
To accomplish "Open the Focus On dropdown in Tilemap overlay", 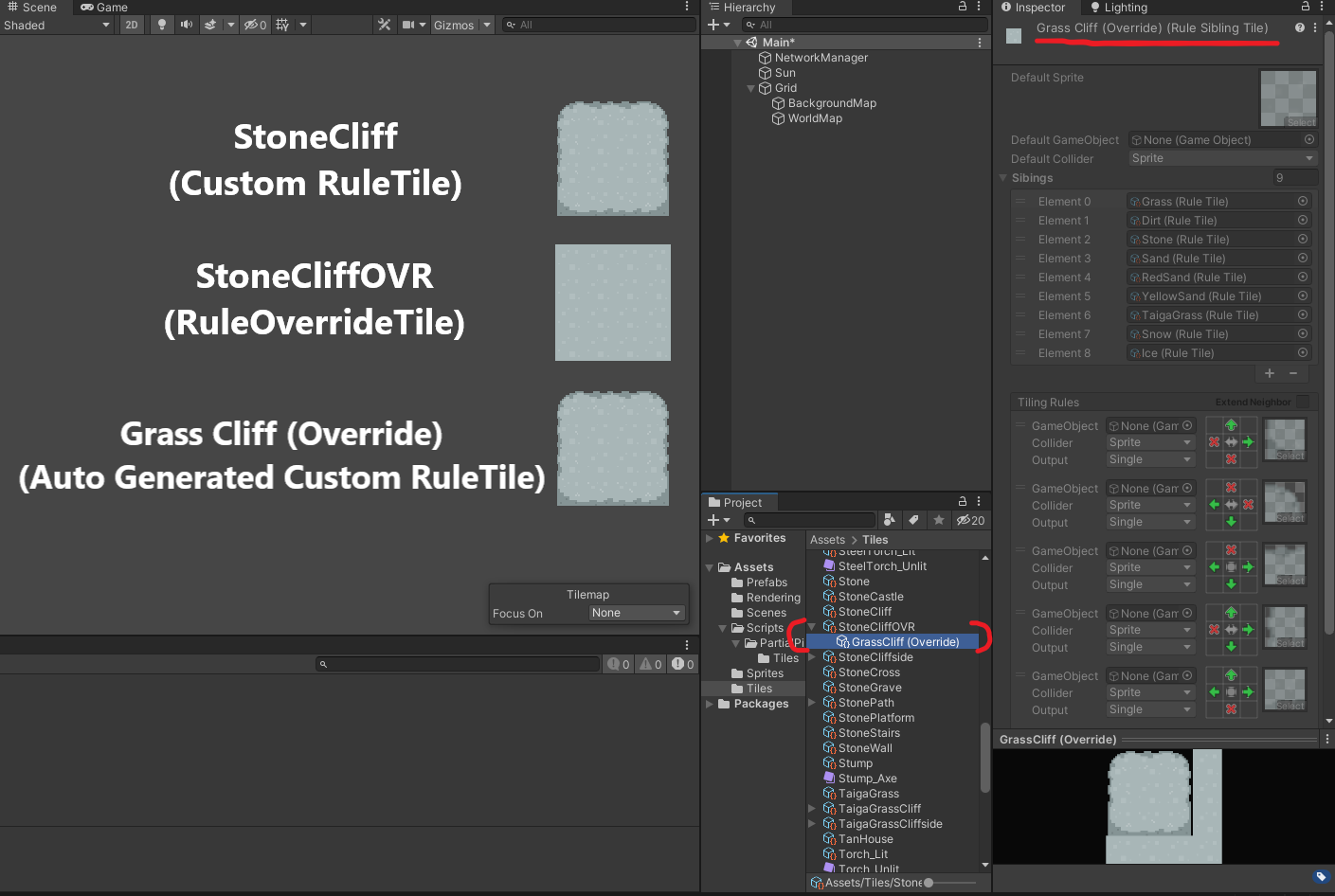I will [x=636, y=613].
